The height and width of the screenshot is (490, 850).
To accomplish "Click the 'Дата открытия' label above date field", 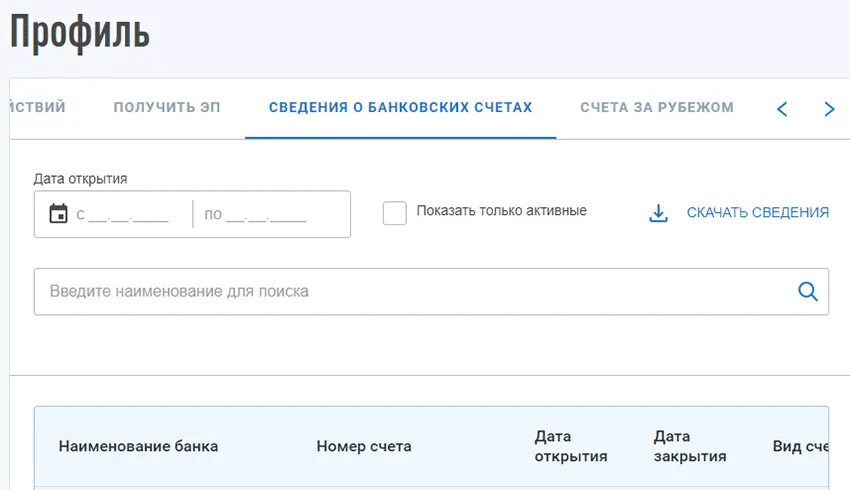I will click(80, 179).
